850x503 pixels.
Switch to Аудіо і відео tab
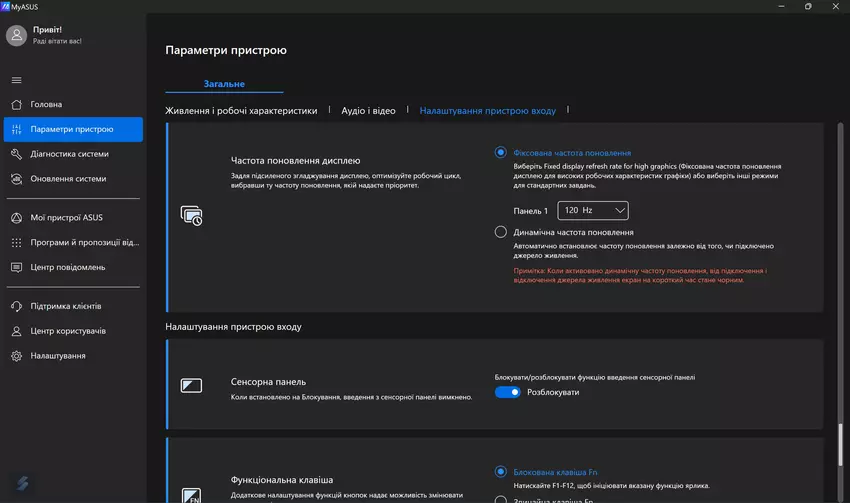[368, 111]
